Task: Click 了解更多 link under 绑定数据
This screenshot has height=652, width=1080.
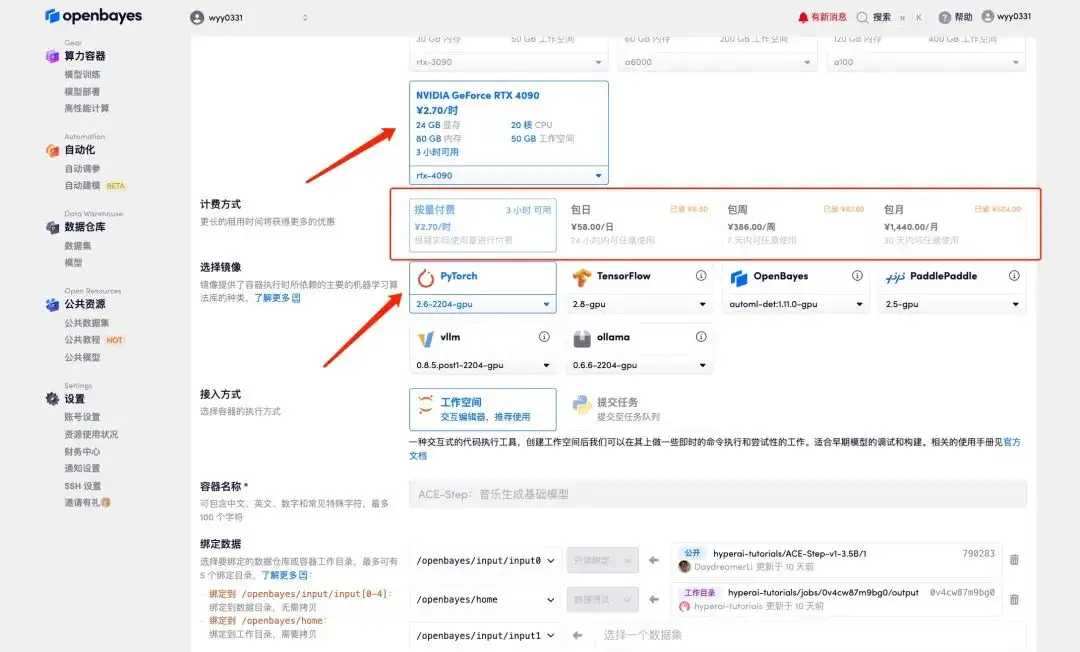Action: 284,575
